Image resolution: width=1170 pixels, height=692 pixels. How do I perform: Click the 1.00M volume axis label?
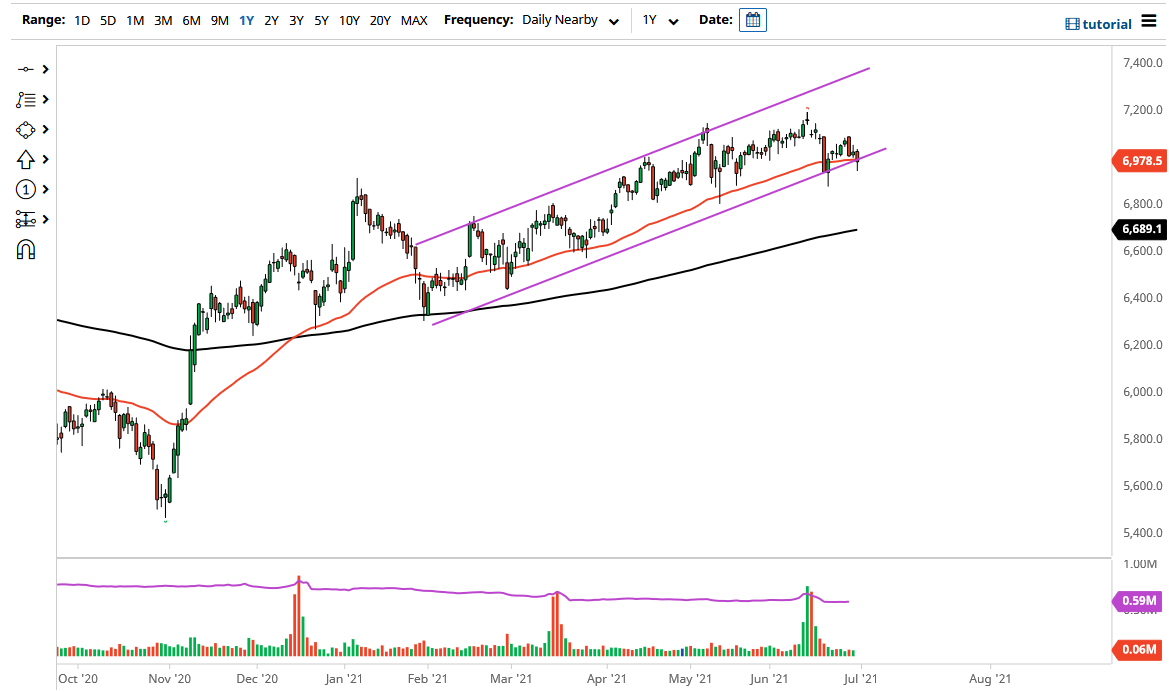[x=1140, y=564]
